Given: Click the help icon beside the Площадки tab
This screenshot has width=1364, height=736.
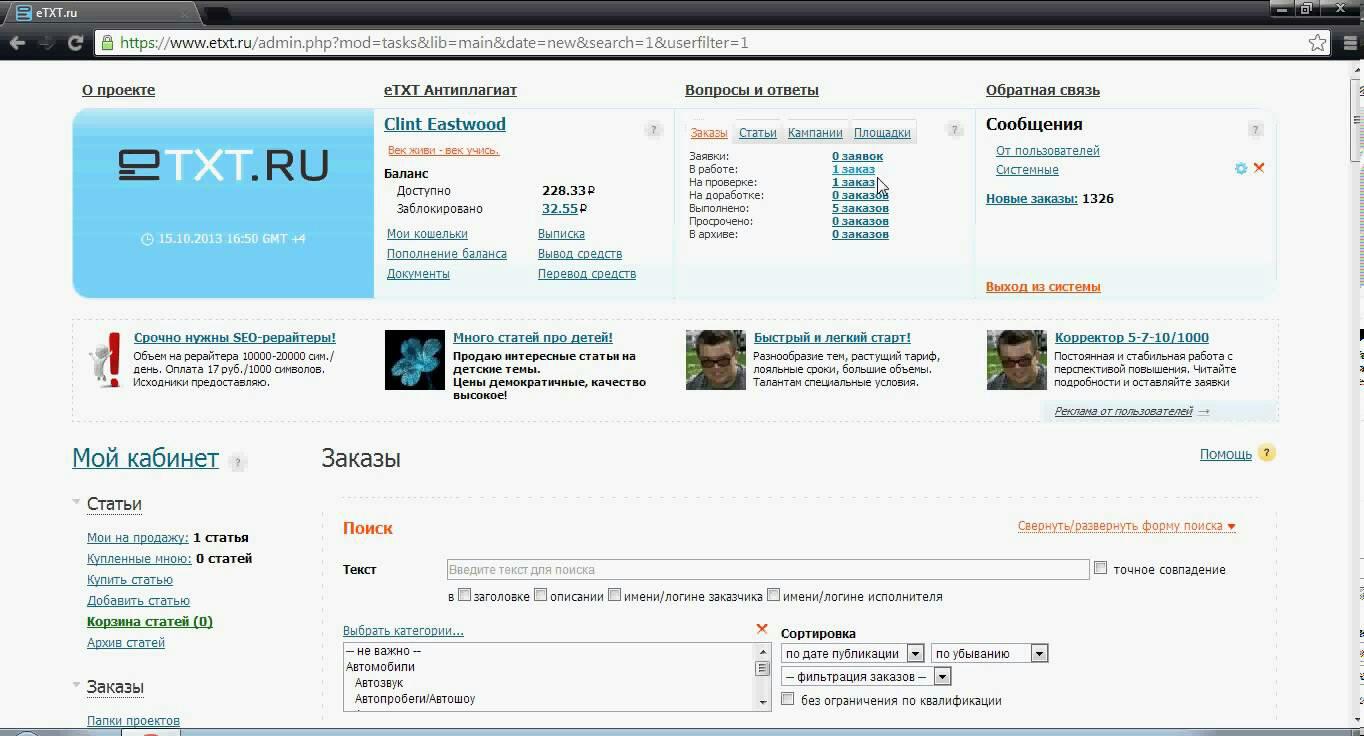Looking at the screenshot, I should click(x=954, y=130).
